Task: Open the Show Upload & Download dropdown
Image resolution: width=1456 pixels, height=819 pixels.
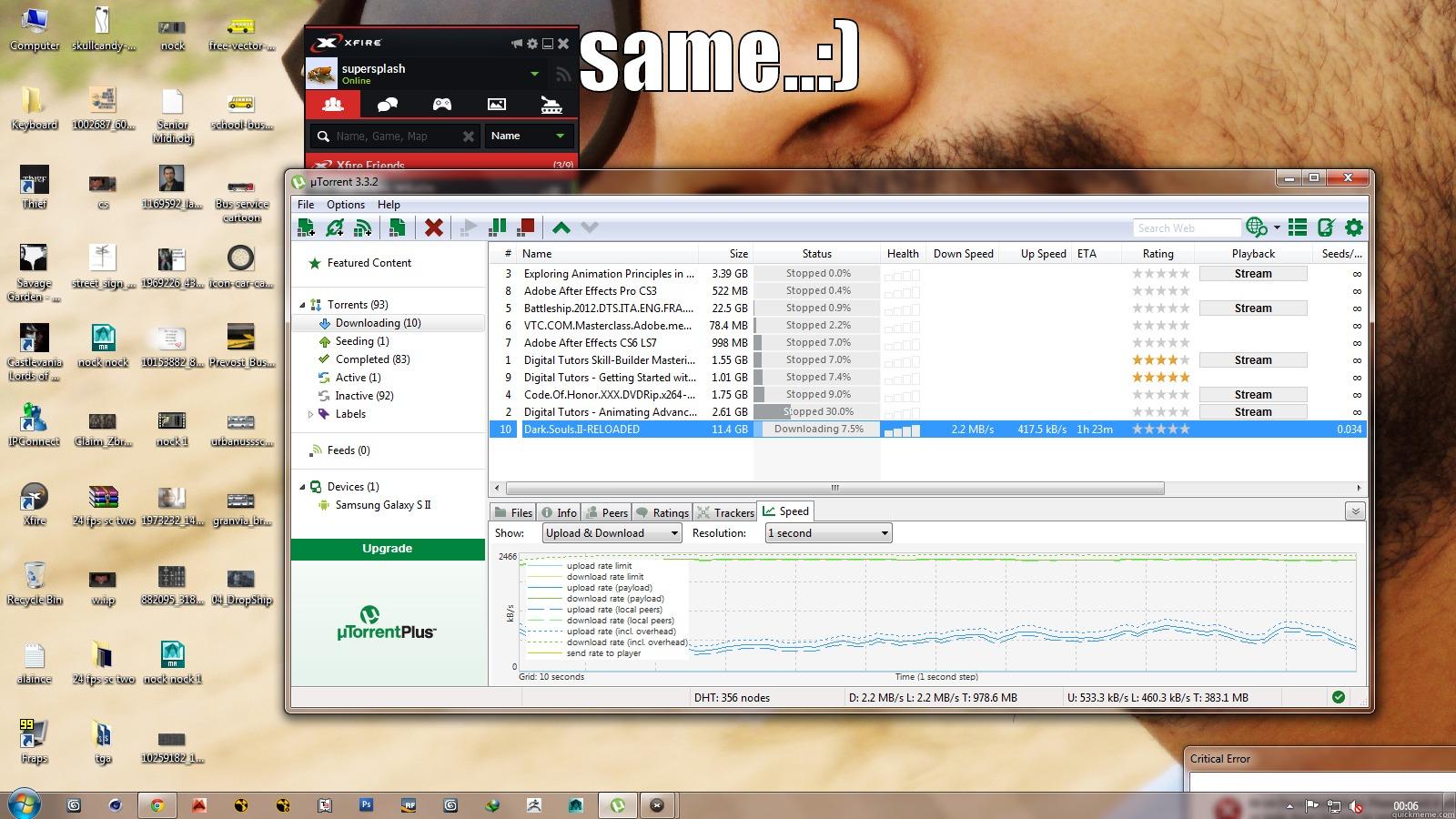Action: (612, 533)
